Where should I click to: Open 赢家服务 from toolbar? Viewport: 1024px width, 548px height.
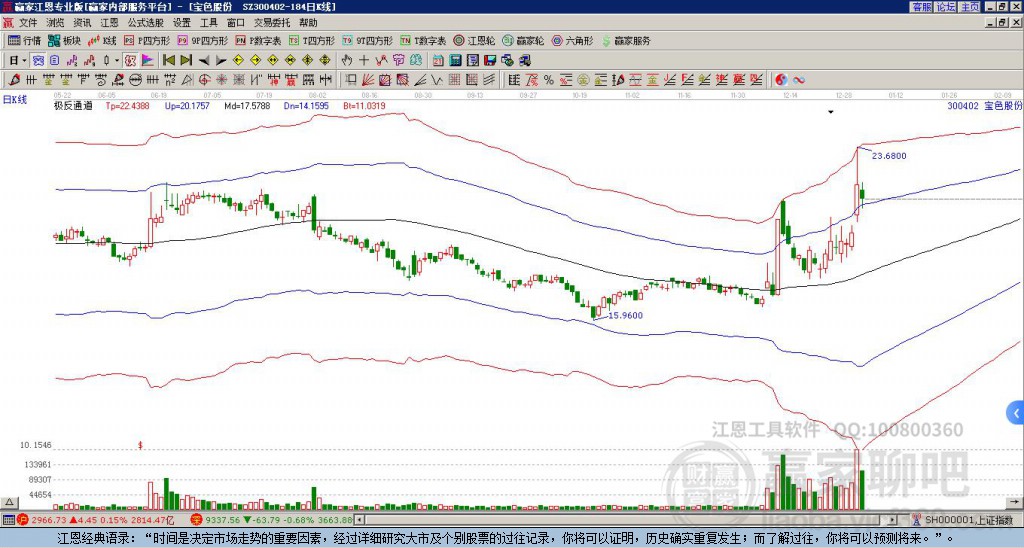point(626,40)
